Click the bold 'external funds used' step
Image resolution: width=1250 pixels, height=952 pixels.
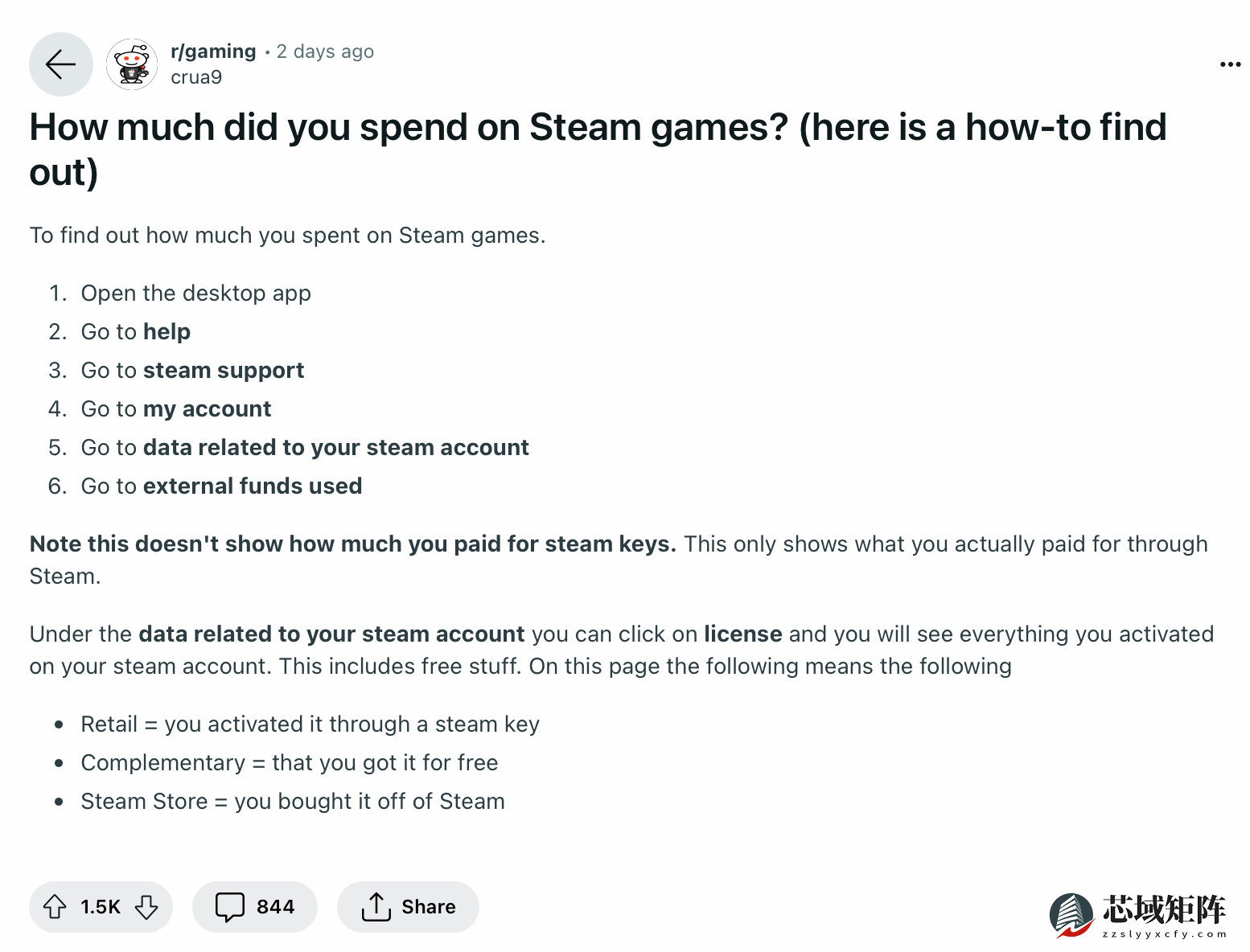click(x=253, y=486)
